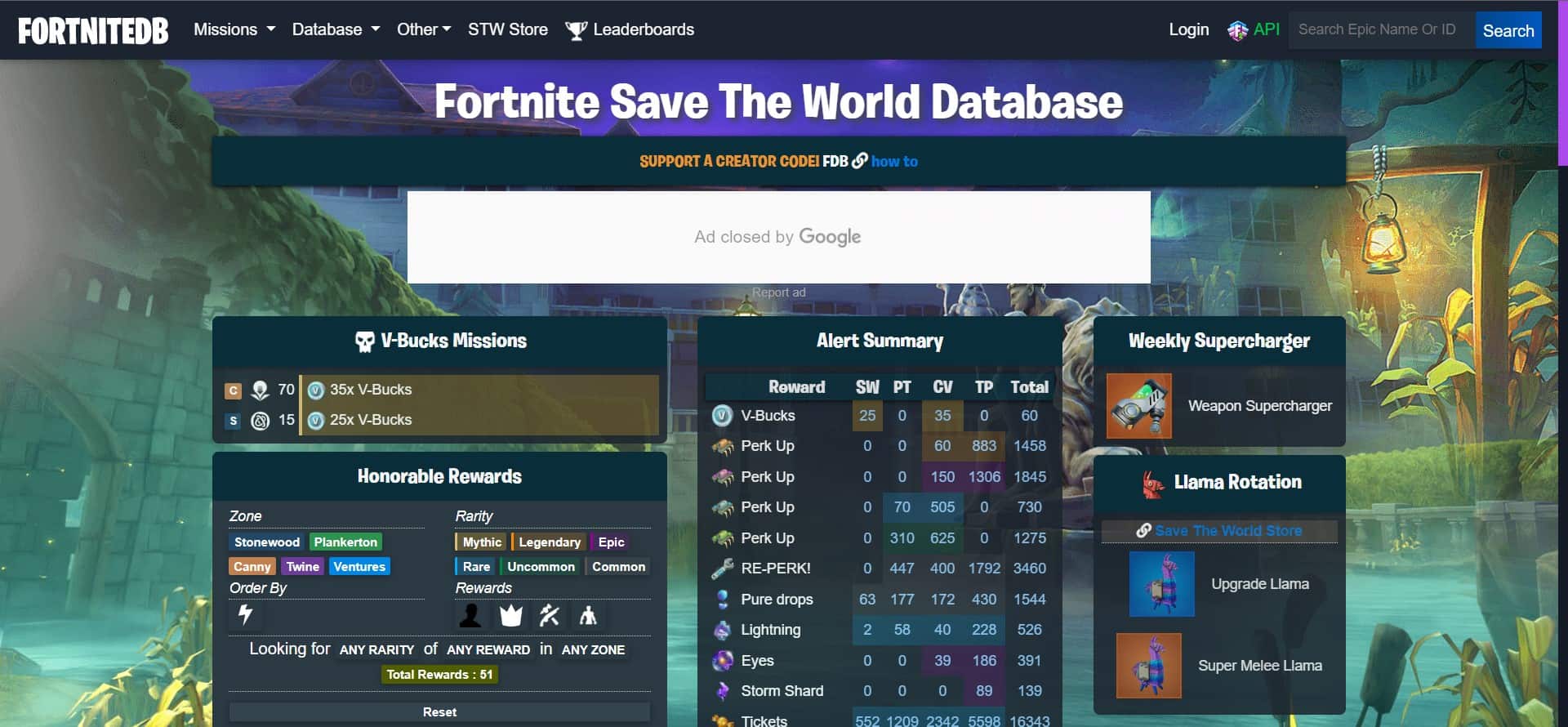This screenshot has width=1568, height=727.
Task: Toggle the Mythic rarity filter
Action: (x=482, y=542)
